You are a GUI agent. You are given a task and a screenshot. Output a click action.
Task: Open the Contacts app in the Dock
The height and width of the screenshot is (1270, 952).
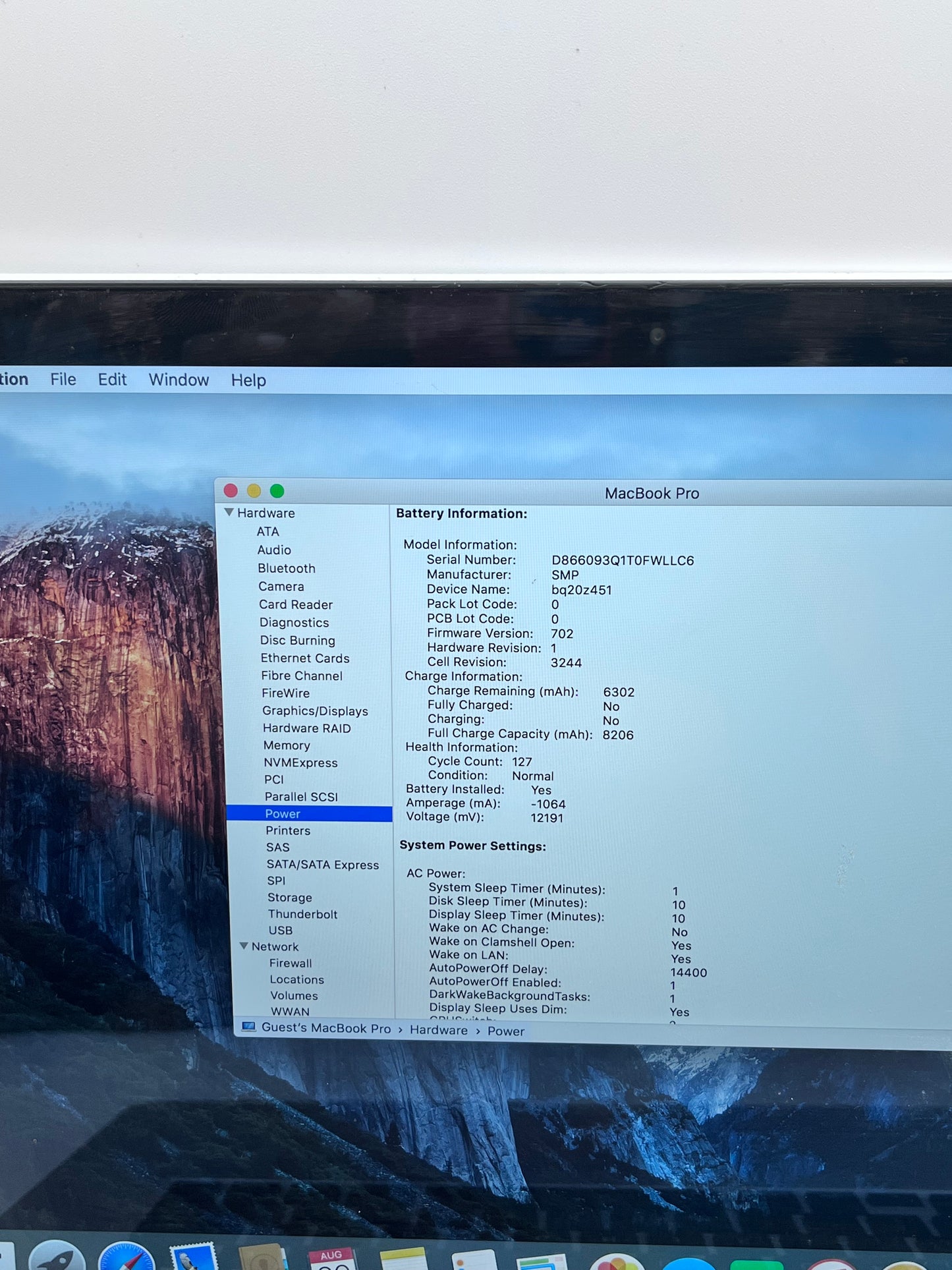(264, 1257)
